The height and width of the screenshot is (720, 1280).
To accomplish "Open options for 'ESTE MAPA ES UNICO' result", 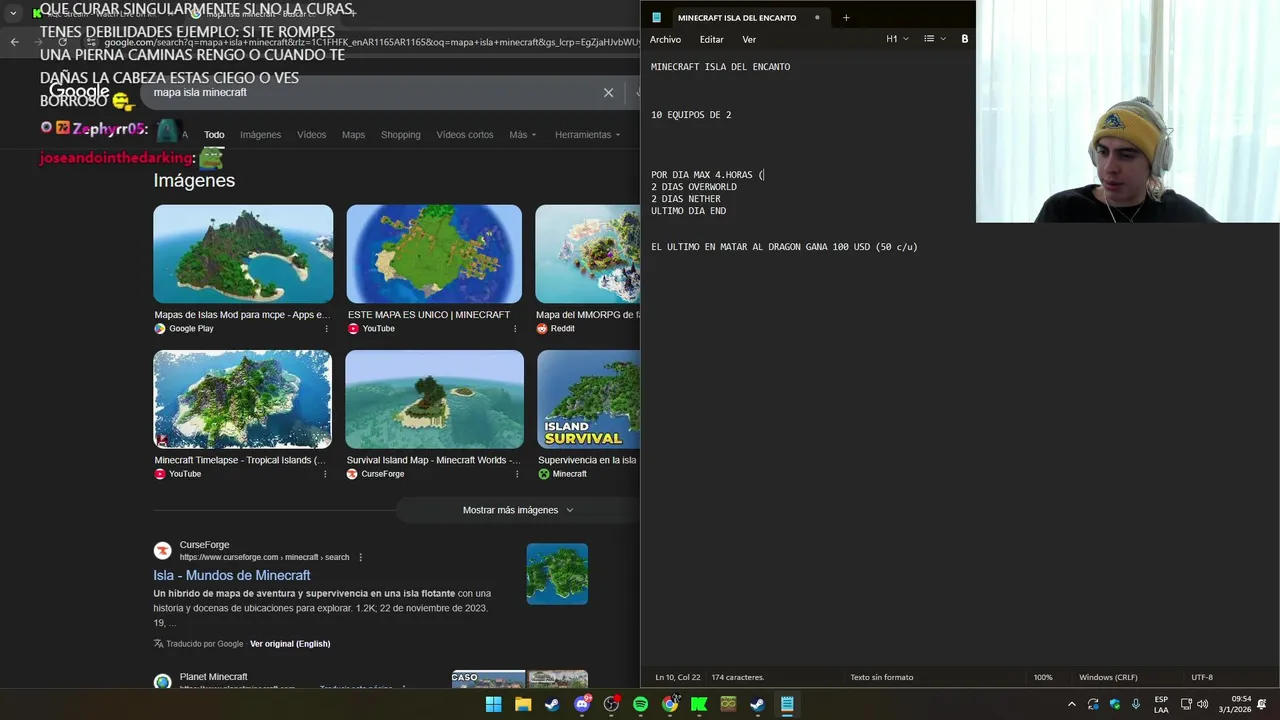I will [x=515, y=329].
